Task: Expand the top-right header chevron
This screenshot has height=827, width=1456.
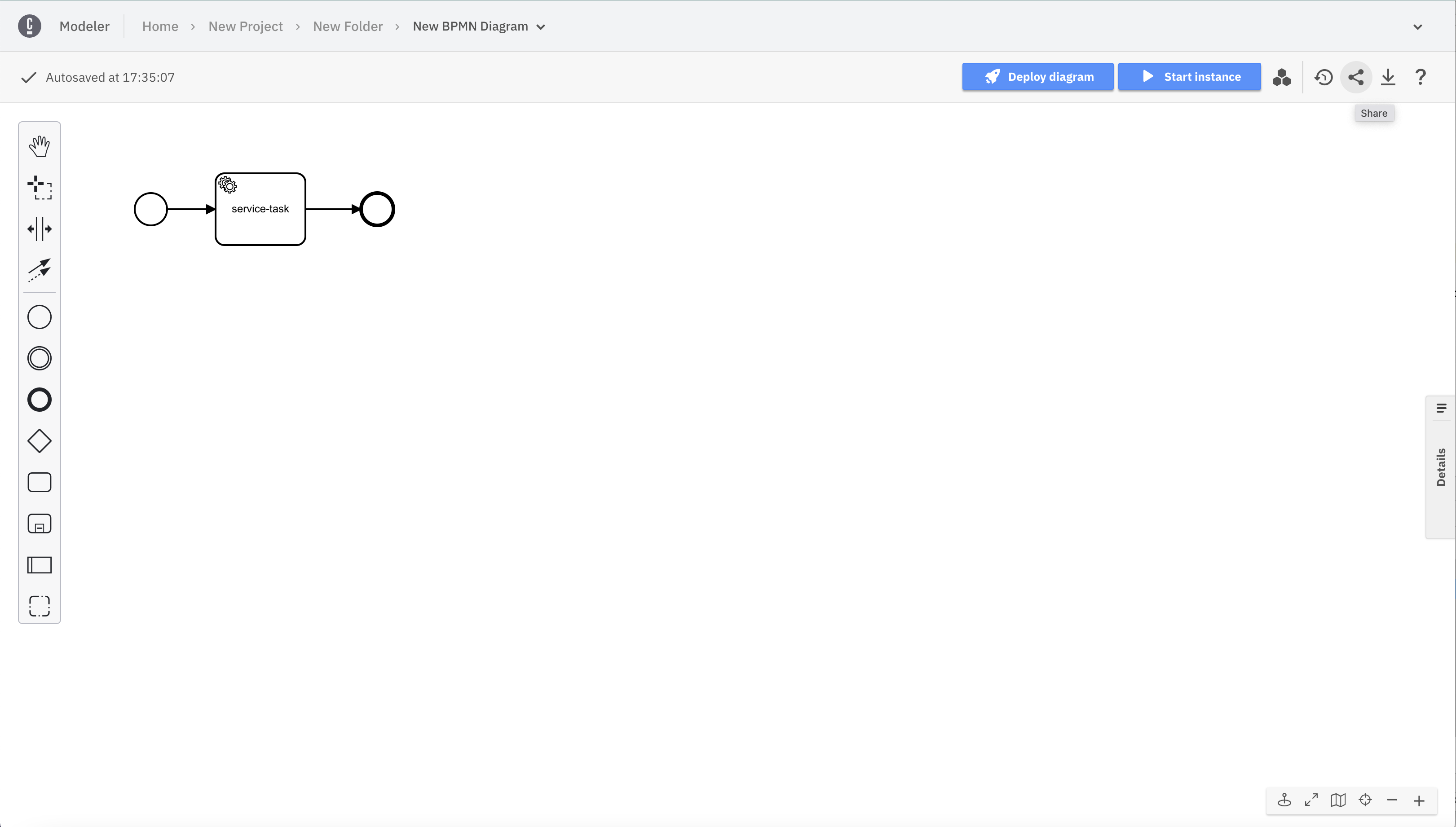Action: click(x=1417, y=26)
